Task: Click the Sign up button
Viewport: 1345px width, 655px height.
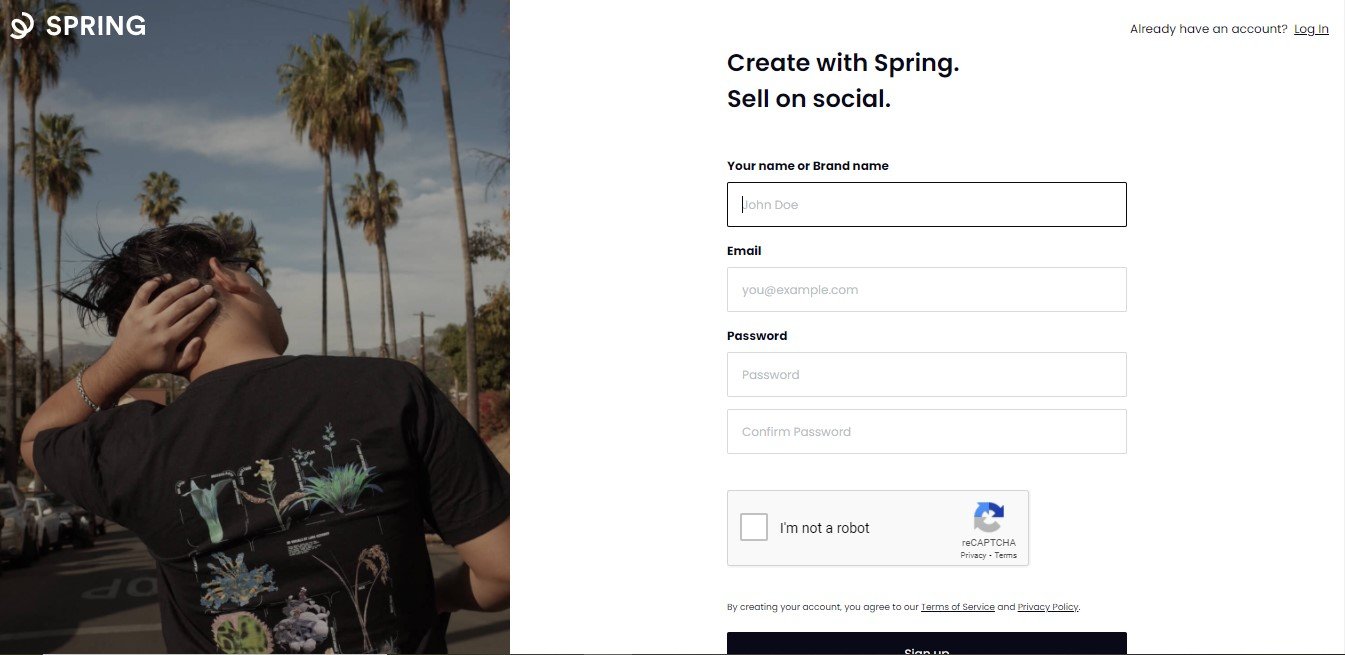Action: 926,646
